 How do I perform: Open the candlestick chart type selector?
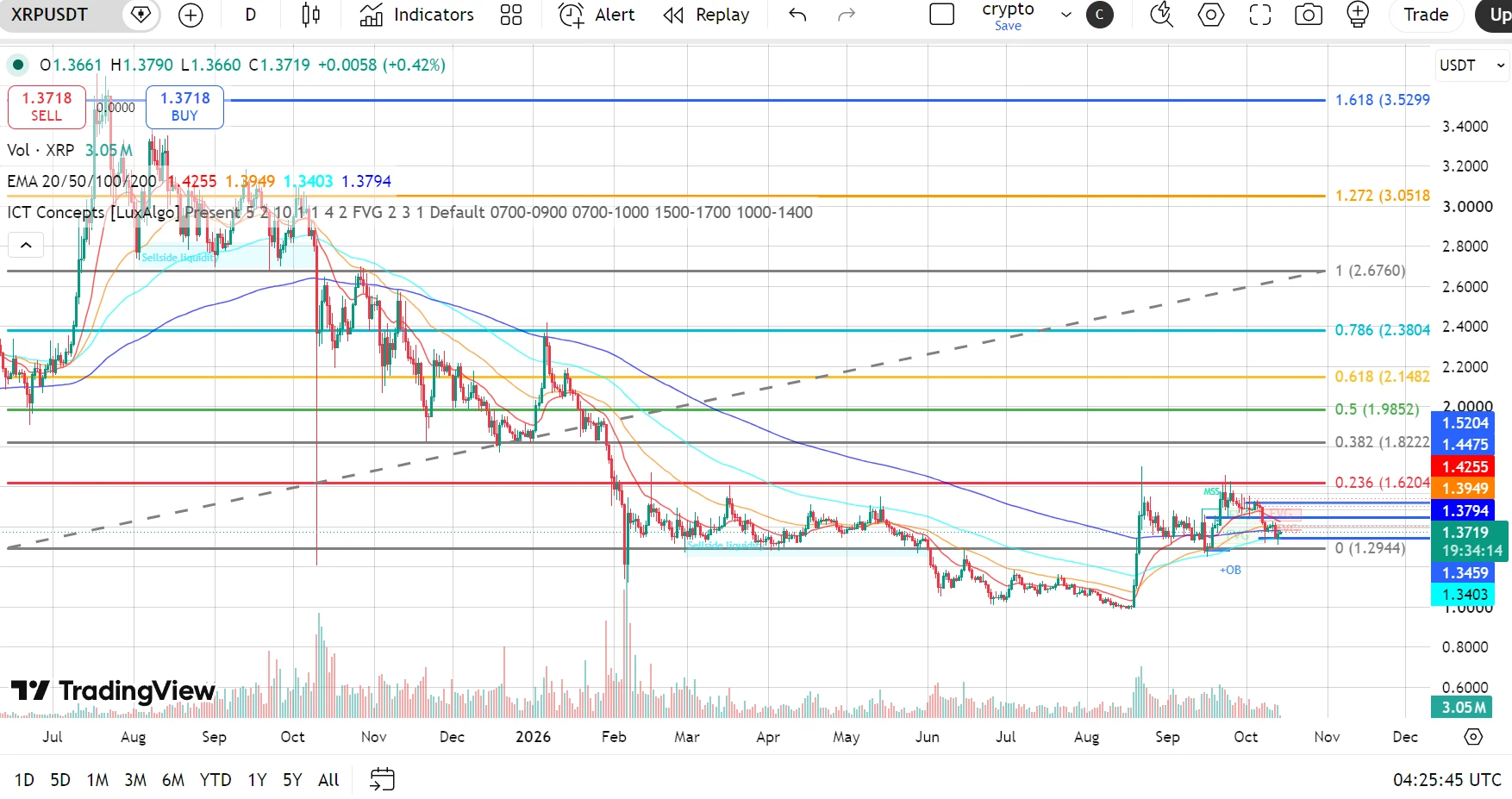311,15
